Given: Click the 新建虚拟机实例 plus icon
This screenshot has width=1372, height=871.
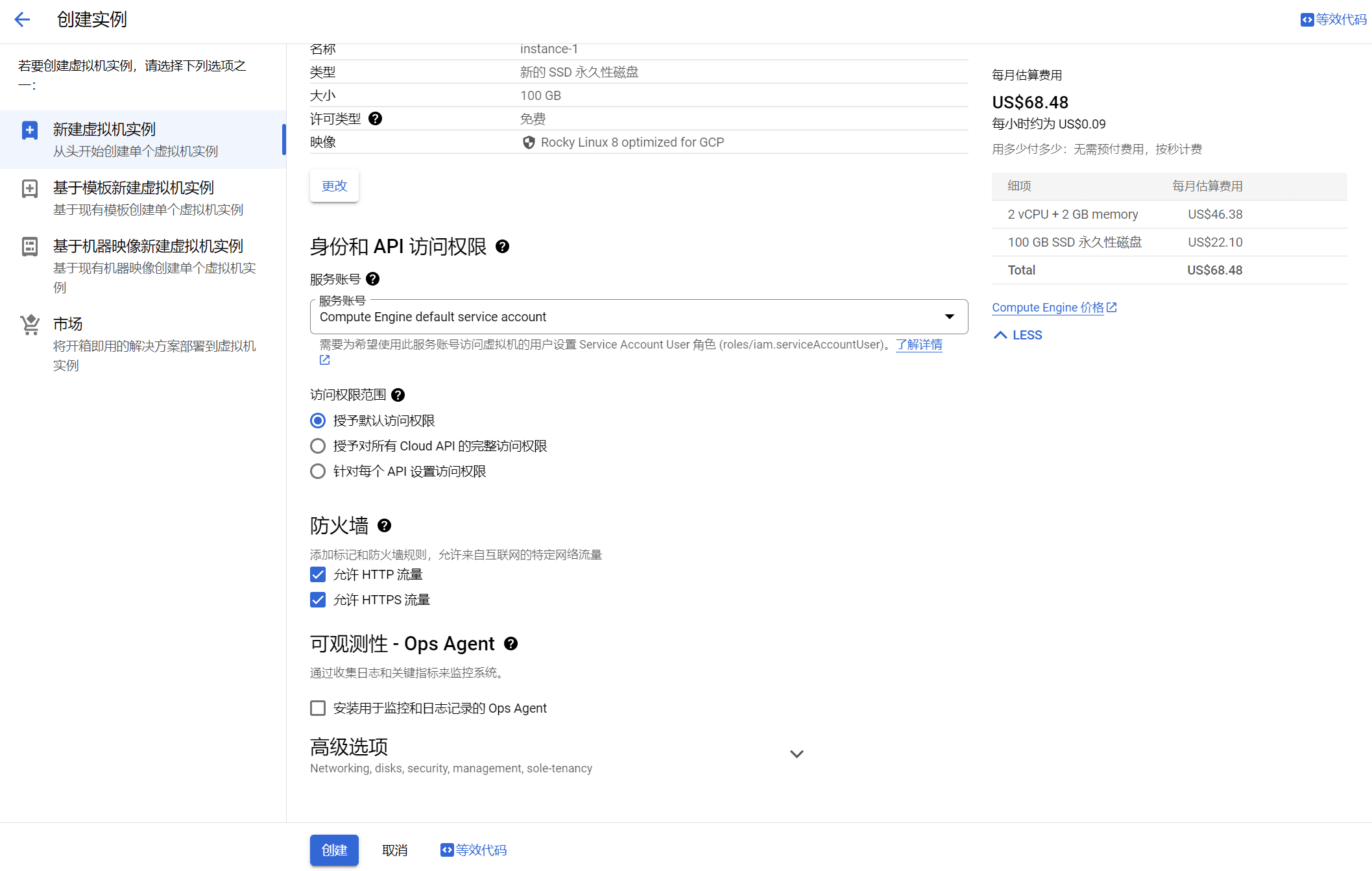Looking at the screenshot, I should pos(30,130).
